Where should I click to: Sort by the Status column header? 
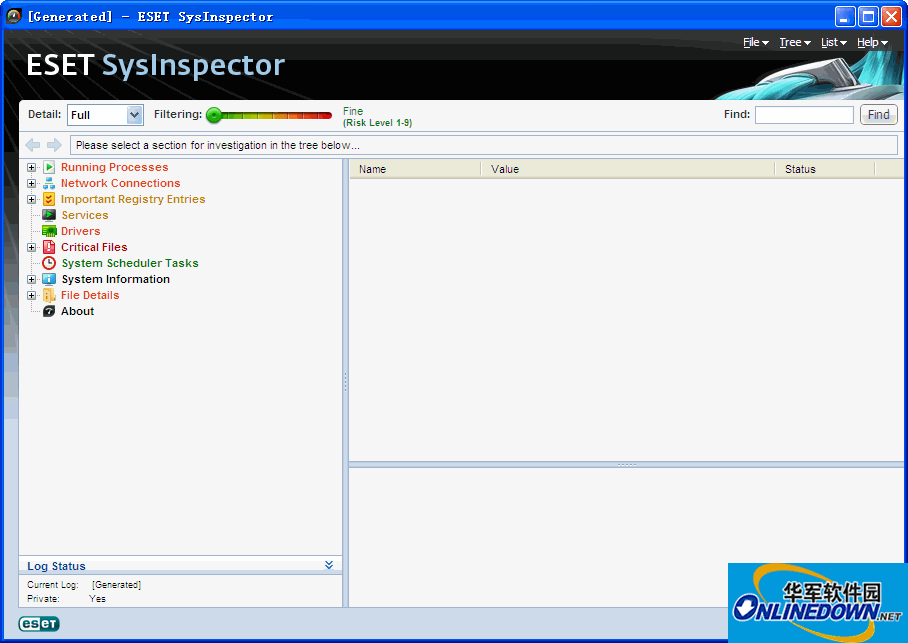825,169
